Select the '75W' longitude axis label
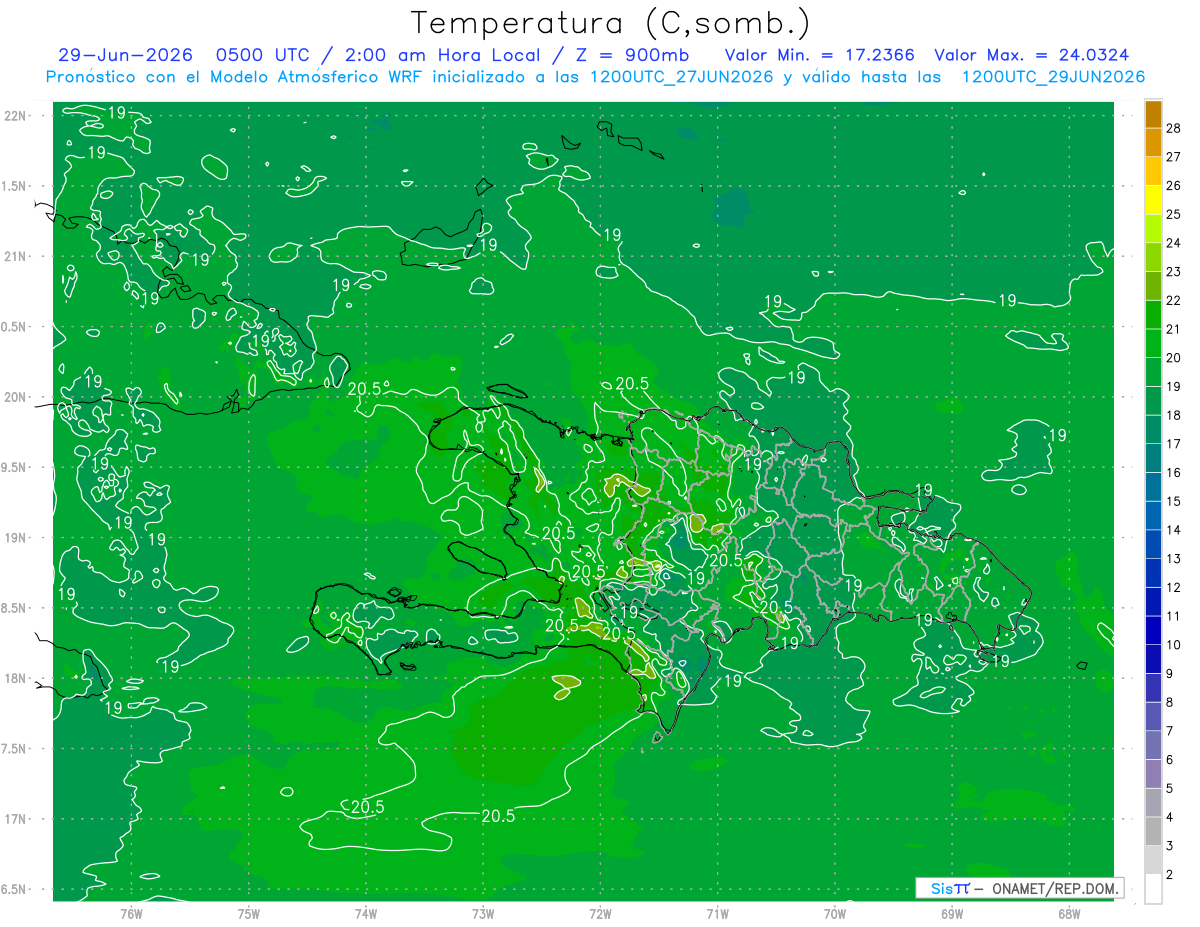The image size is (1200, 927). coord(249,913)
